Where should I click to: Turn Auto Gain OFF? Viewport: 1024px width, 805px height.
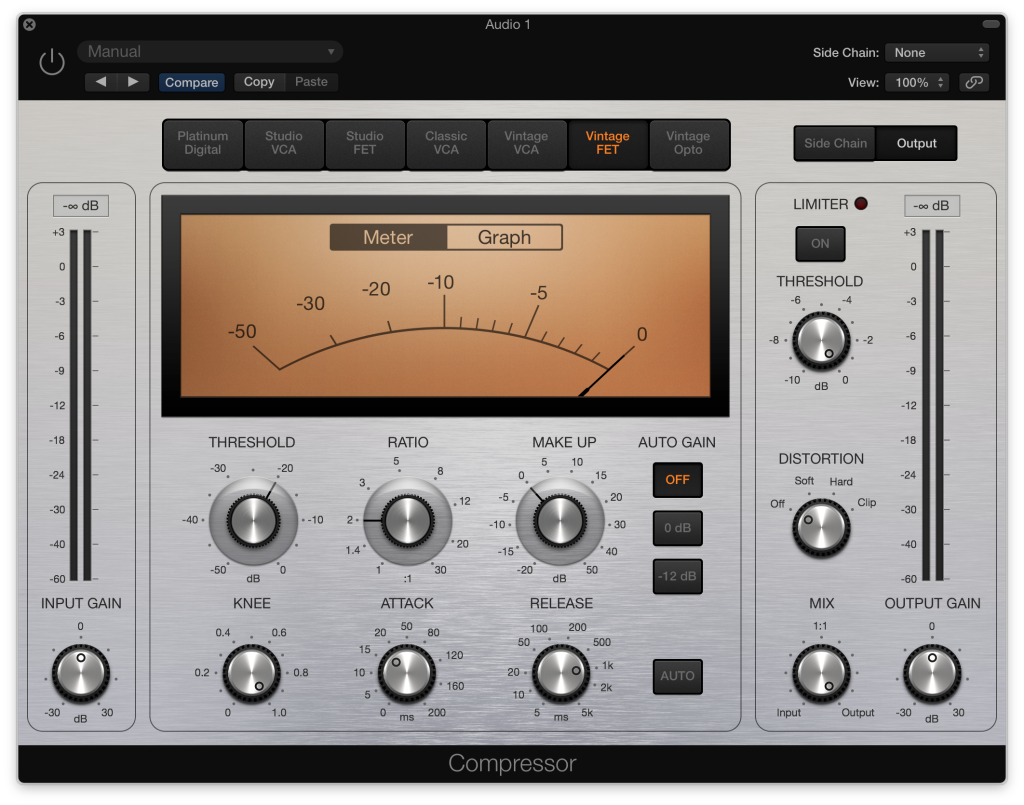pos(677,480)
